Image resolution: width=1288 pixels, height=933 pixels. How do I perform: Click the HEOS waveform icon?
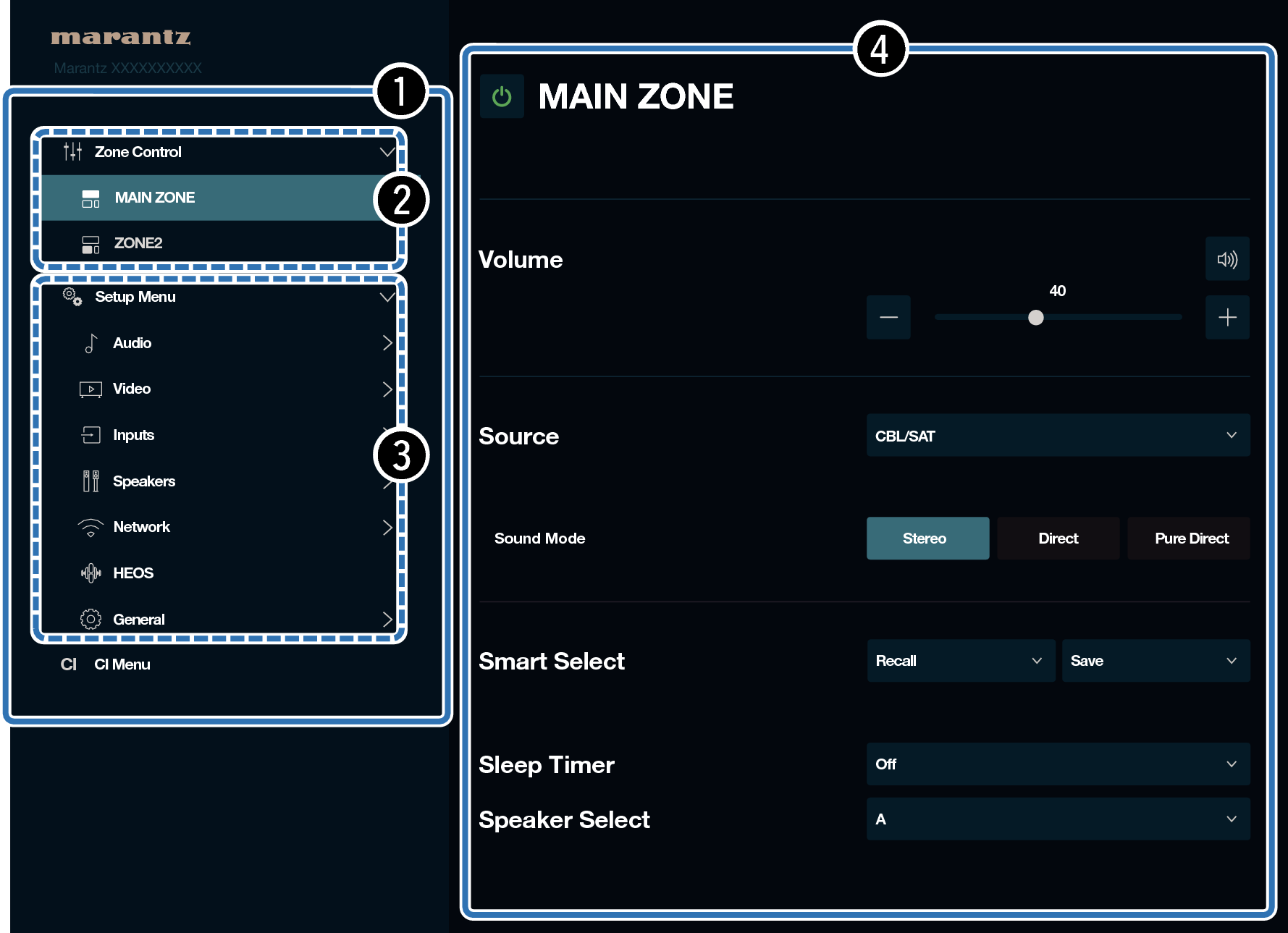[91, 573]
